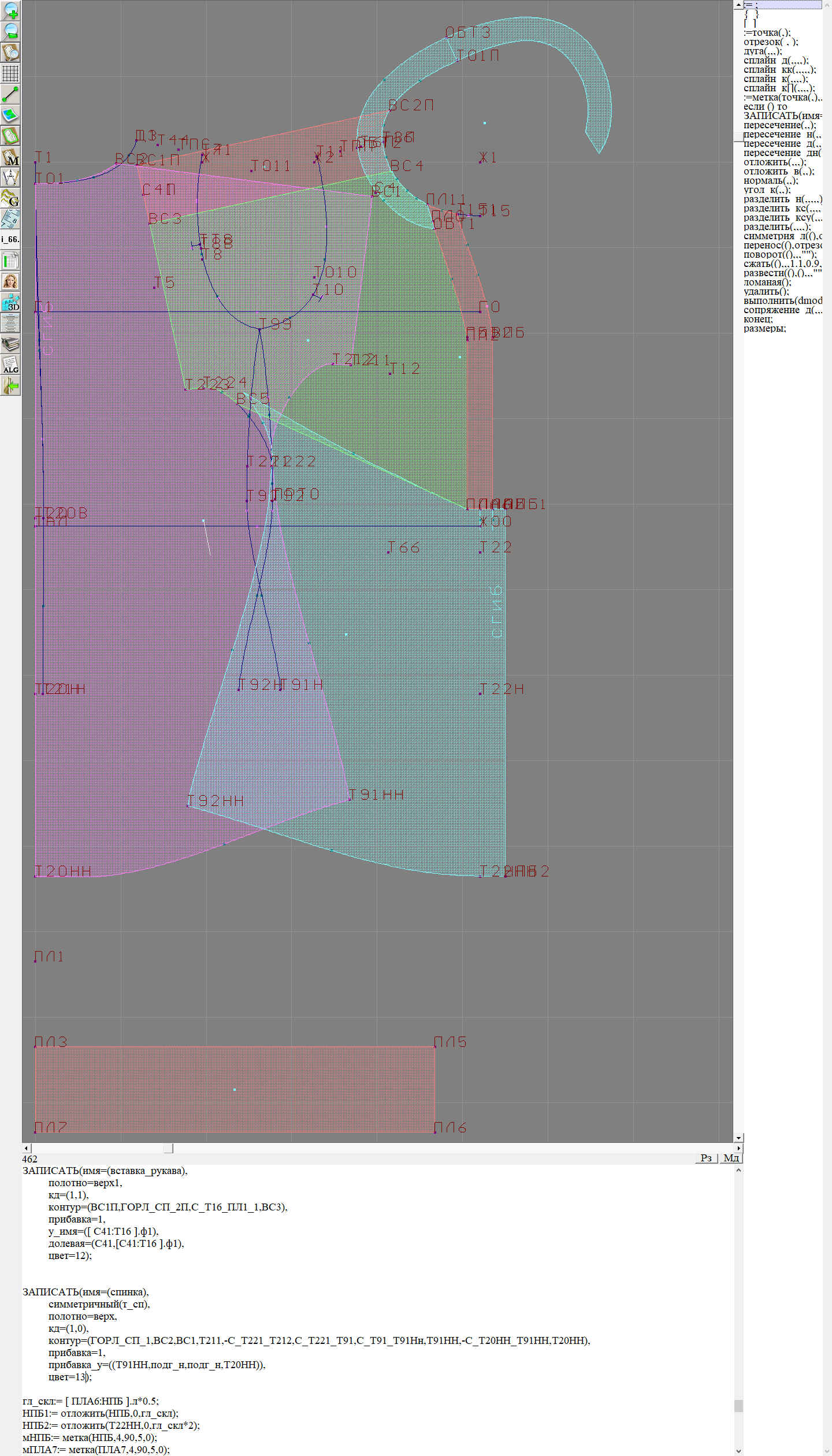Click the i_66. label button
This screenshot has width=832, height=1456.
pyautogui.click(x=10, y=239)
